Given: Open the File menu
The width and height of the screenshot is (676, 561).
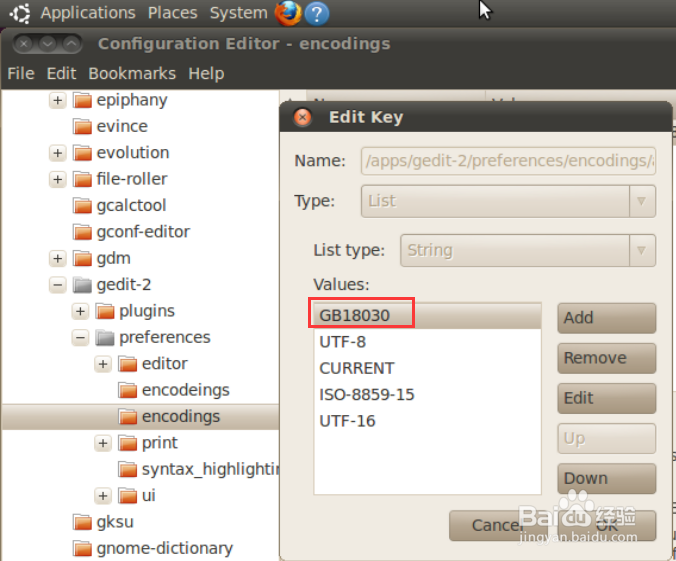Looking at the screenshot, I should pos(21,74).
